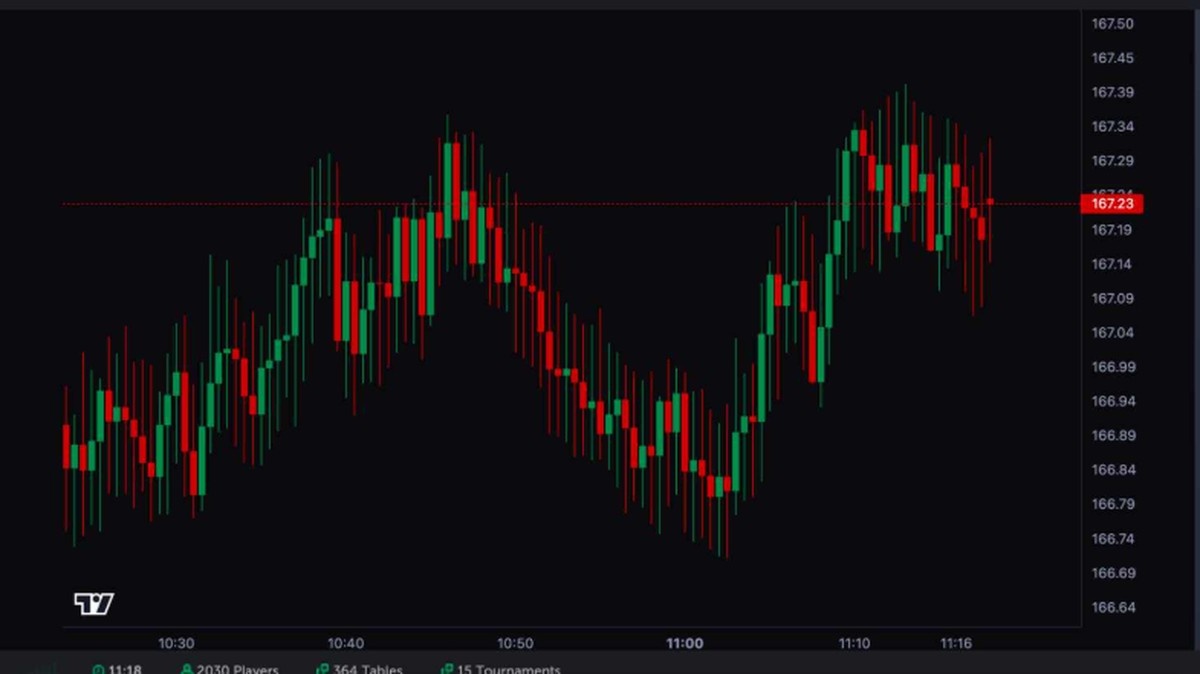Select the red 167.23 current price label
This screenshot has width=1200, height=674.
pyautogui.click(x=1111, y=204)
